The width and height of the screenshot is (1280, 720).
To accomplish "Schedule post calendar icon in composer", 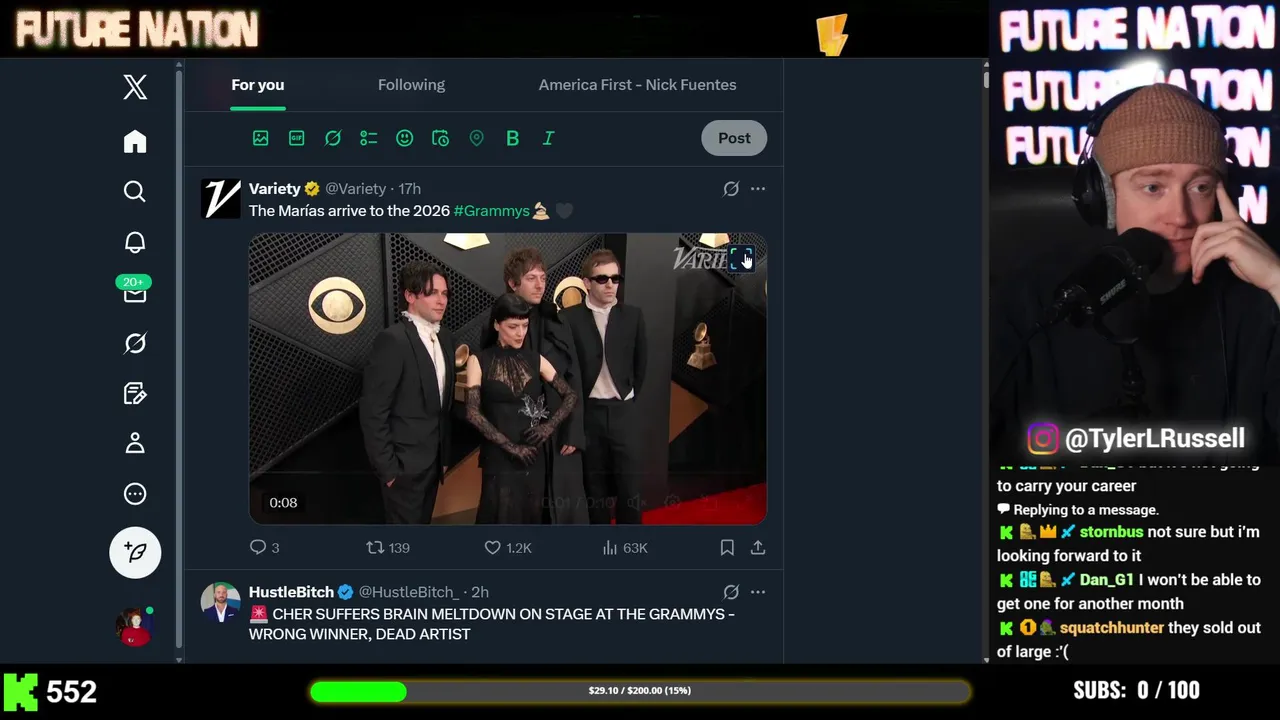I will point(441,138).
